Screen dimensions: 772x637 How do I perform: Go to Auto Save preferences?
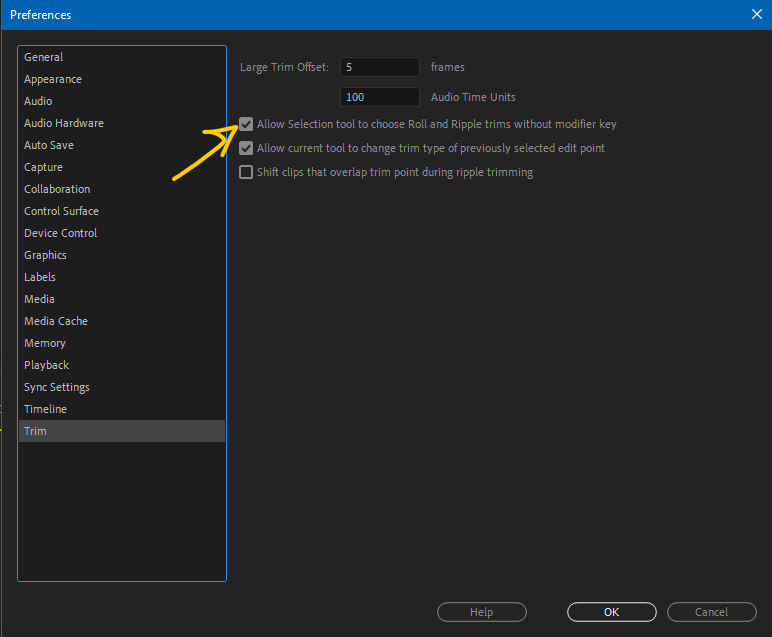(49, 146)
